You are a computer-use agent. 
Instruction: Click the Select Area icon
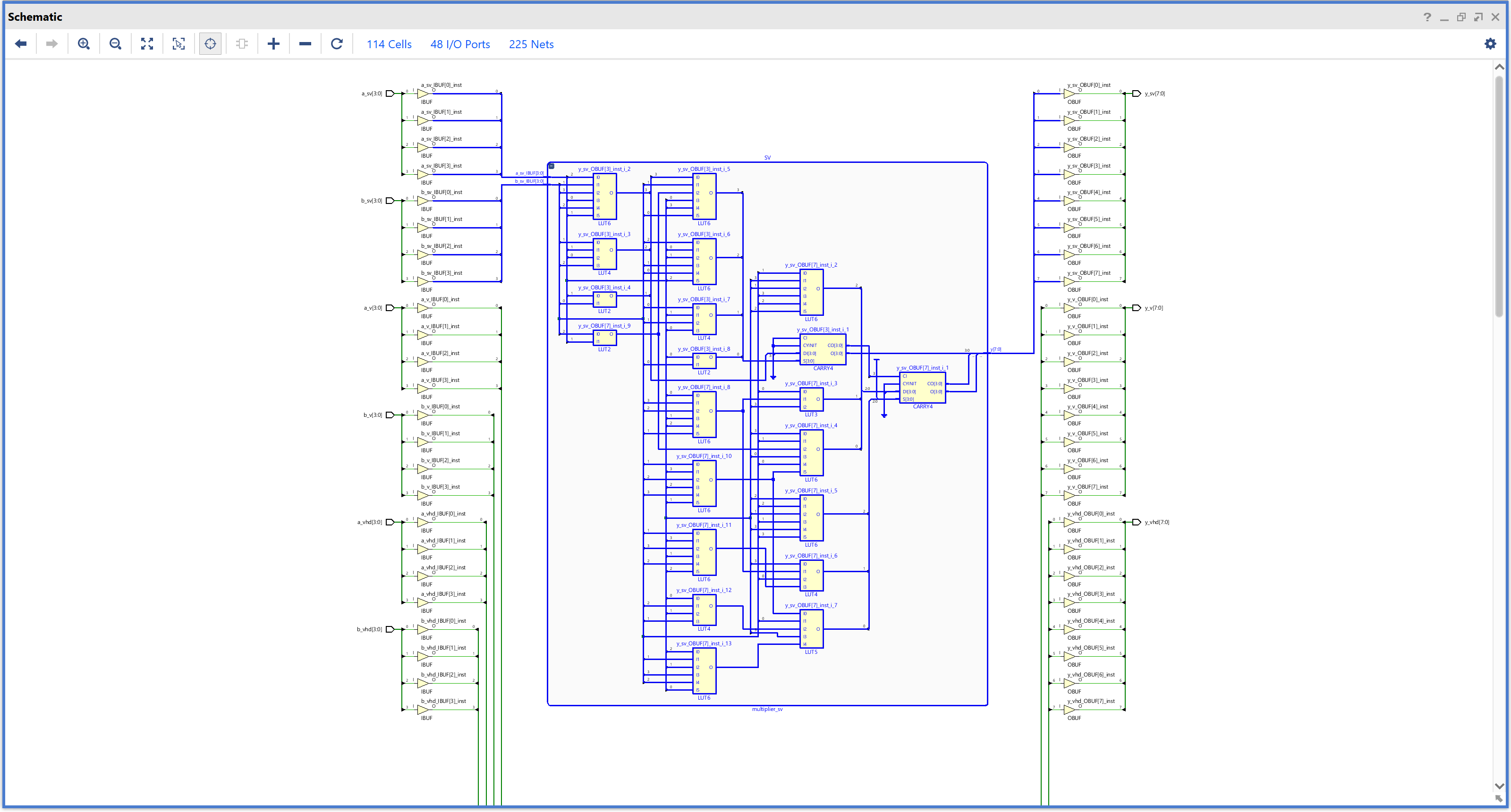pos(178,44)
